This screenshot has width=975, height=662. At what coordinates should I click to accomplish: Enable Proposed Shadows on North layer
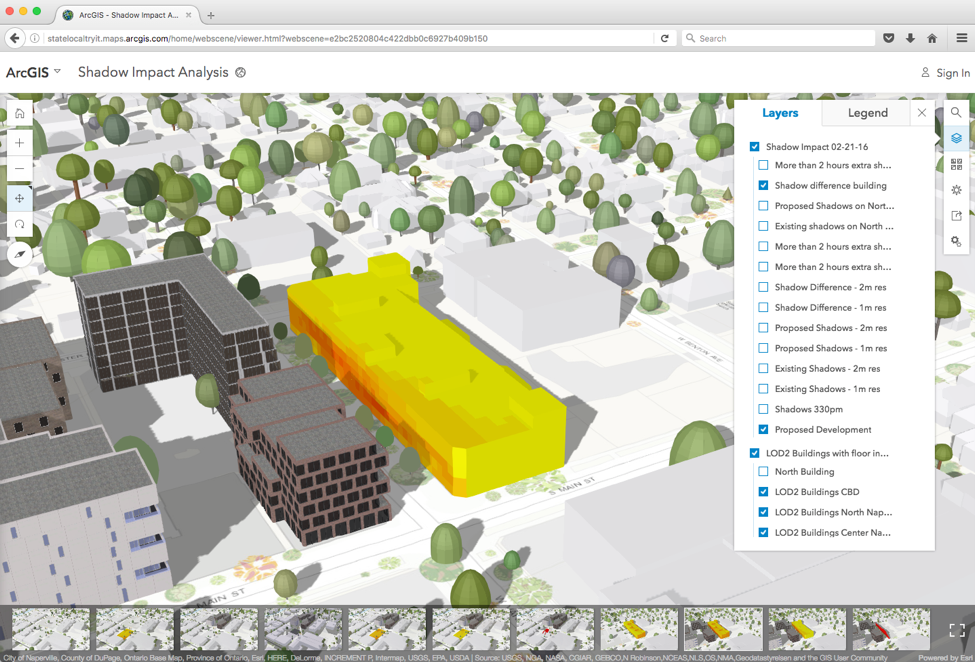763,206
